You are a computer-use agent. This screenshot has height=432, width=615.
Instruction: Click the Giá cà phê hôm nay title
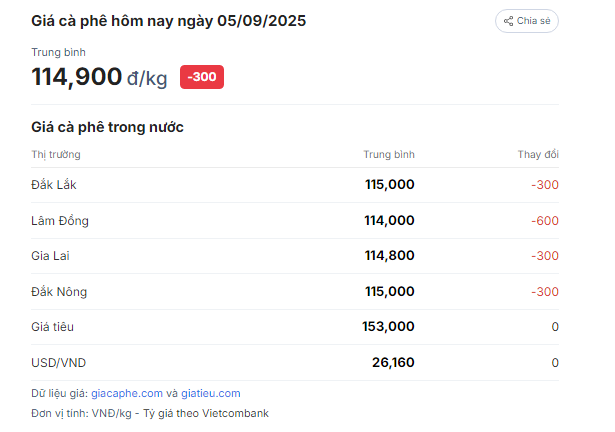point(169,21)
